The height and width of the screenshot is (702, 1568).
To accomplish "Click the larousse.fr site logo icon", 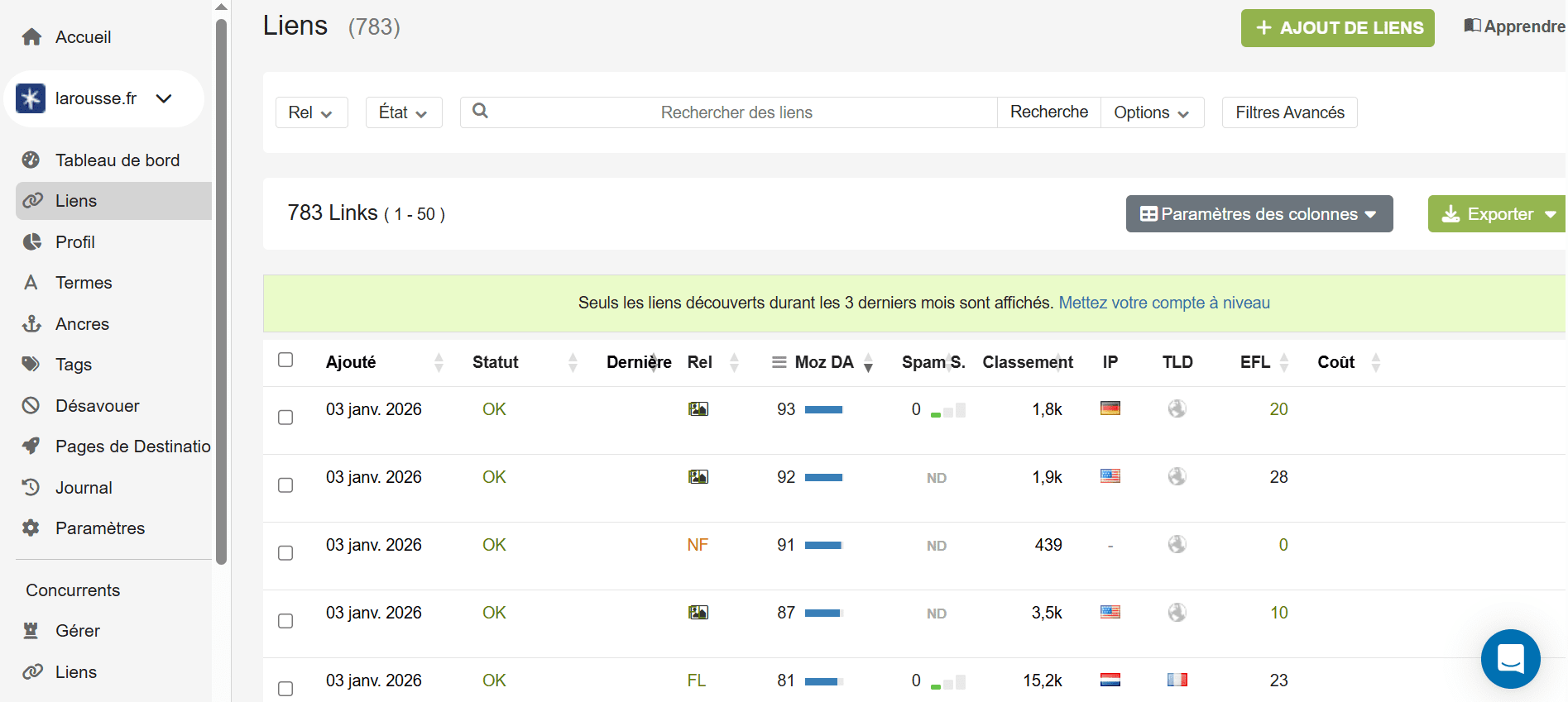I will (31, 98).
